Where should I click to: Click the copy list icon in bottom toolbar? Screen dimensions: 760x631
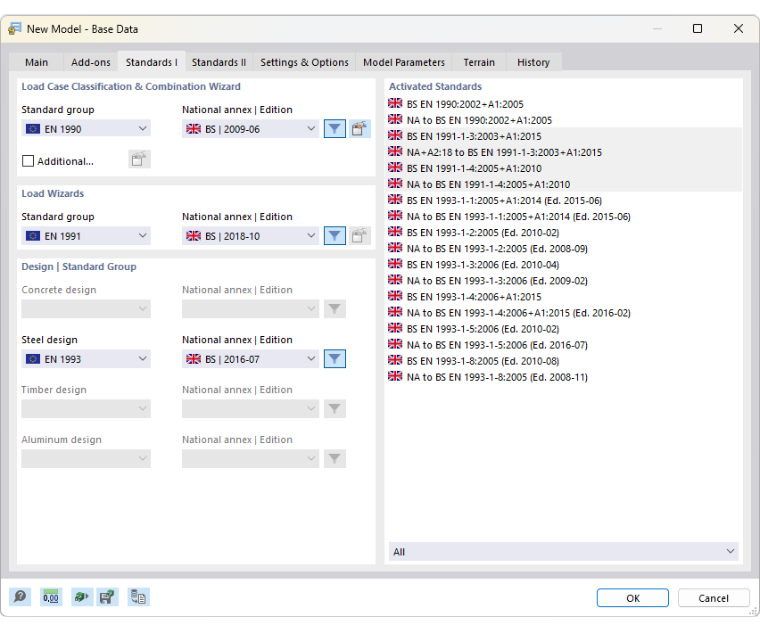coord(139,597)
